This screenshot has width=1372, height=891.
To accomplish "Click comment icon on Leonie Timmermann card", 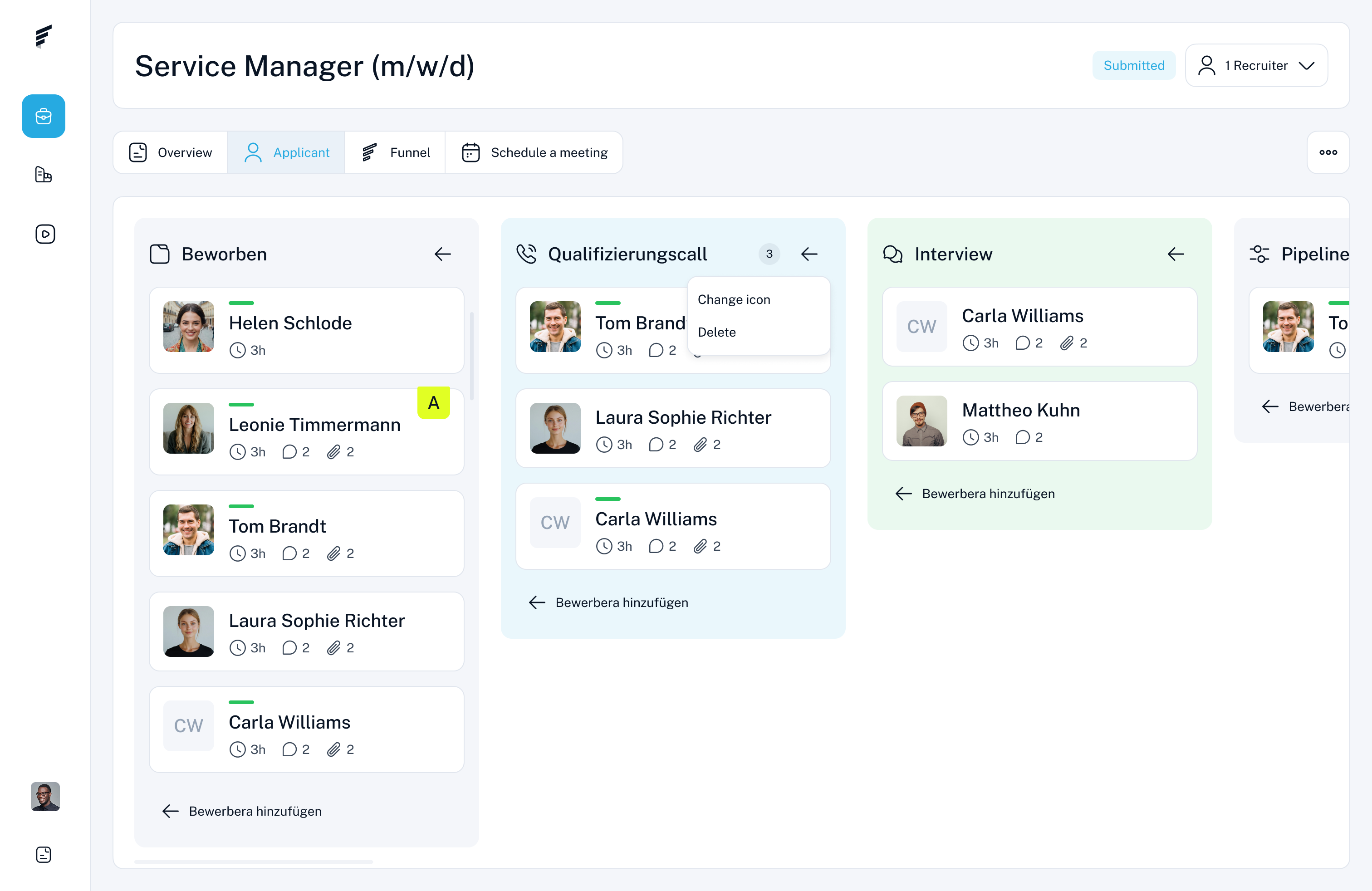I will click(289, 452).
